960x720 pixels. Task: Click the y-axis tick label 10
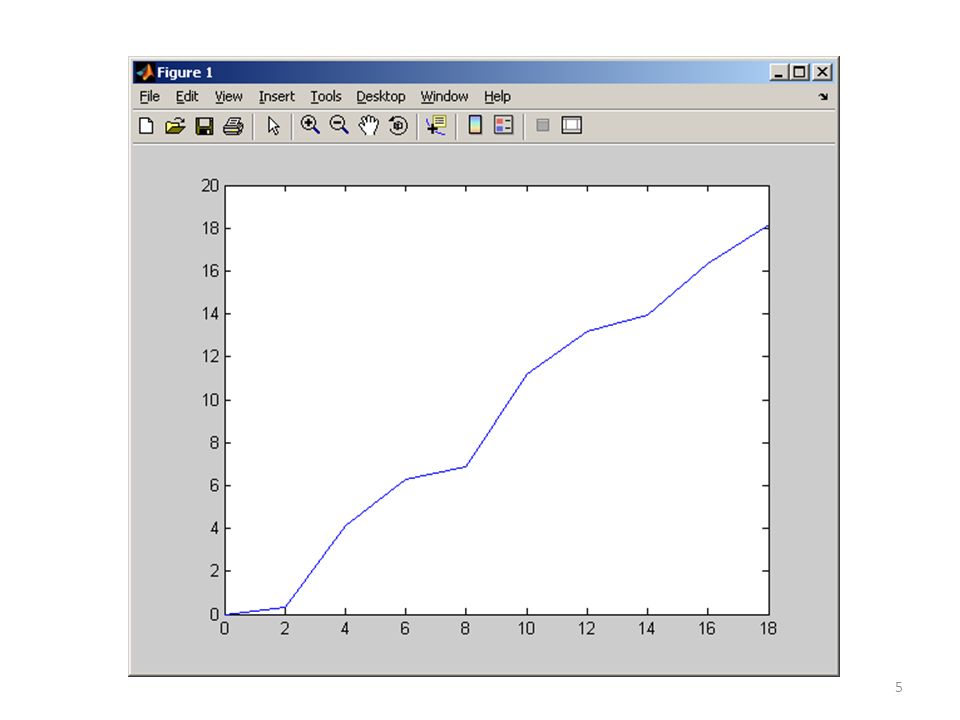[x=210, y=400]
